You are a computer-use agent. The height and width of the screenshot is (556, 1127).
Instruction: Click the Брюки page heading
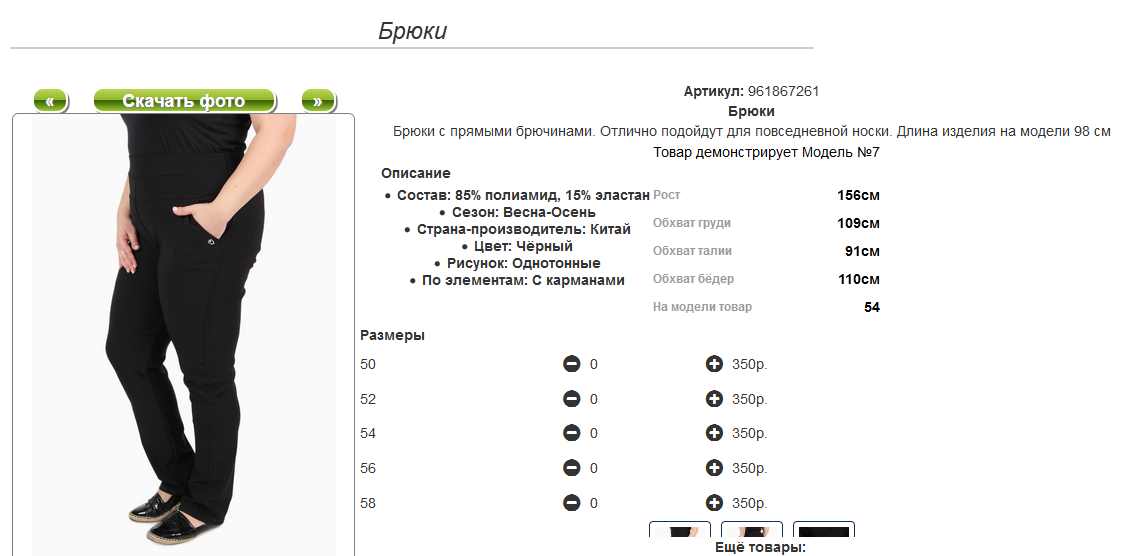point(413,31)
